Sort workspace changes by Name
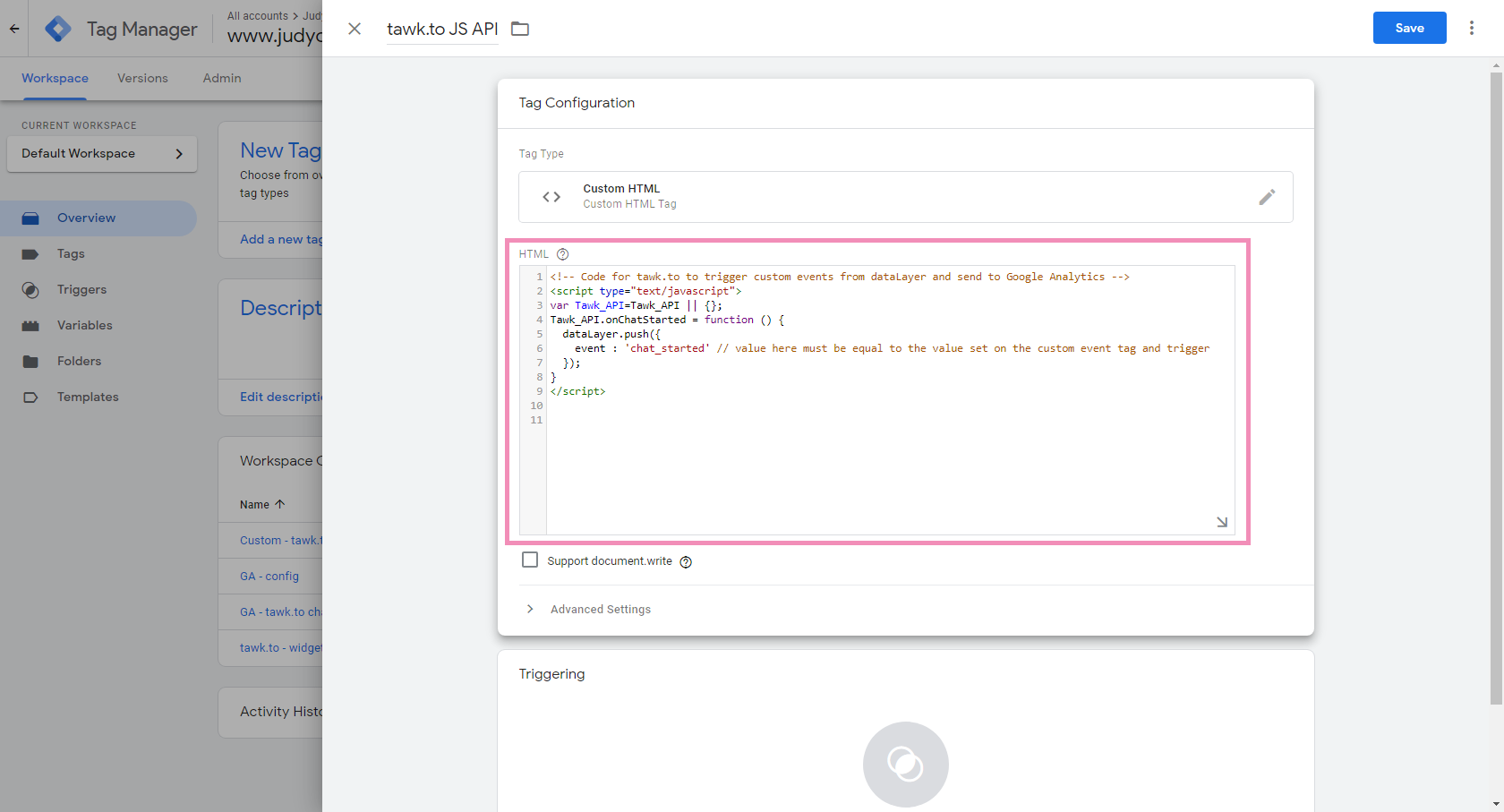1504x812 pixels. click(262, 504)
